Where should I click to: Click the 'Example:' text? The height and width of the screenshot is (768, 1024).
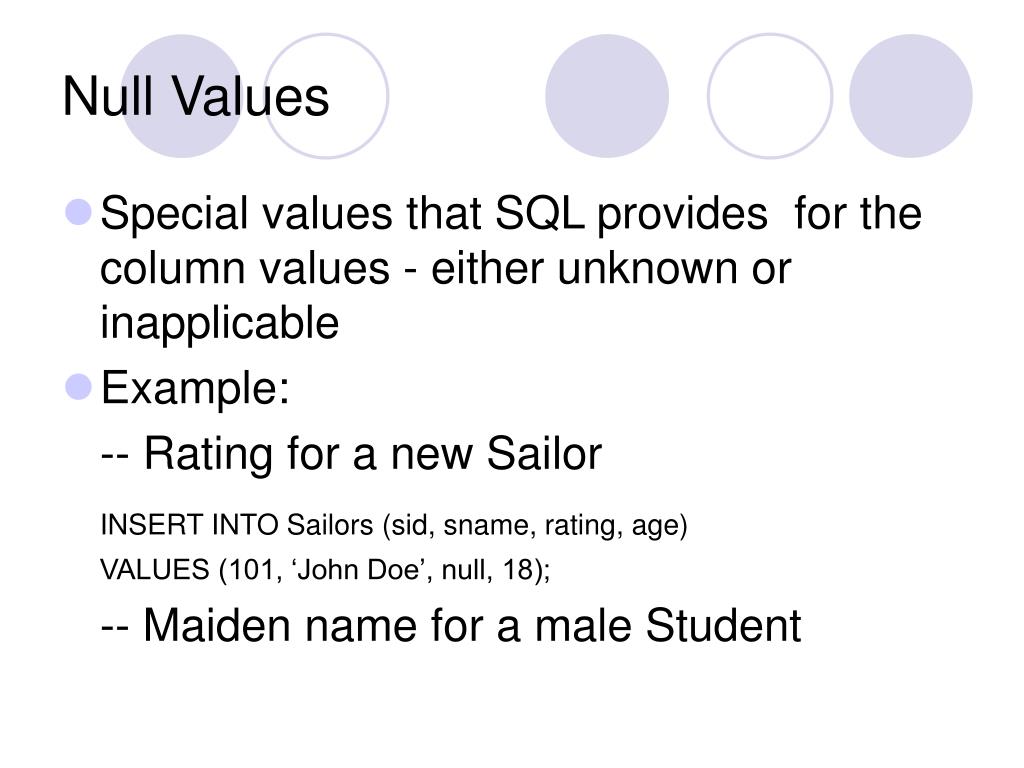click(x=195, y=388)
